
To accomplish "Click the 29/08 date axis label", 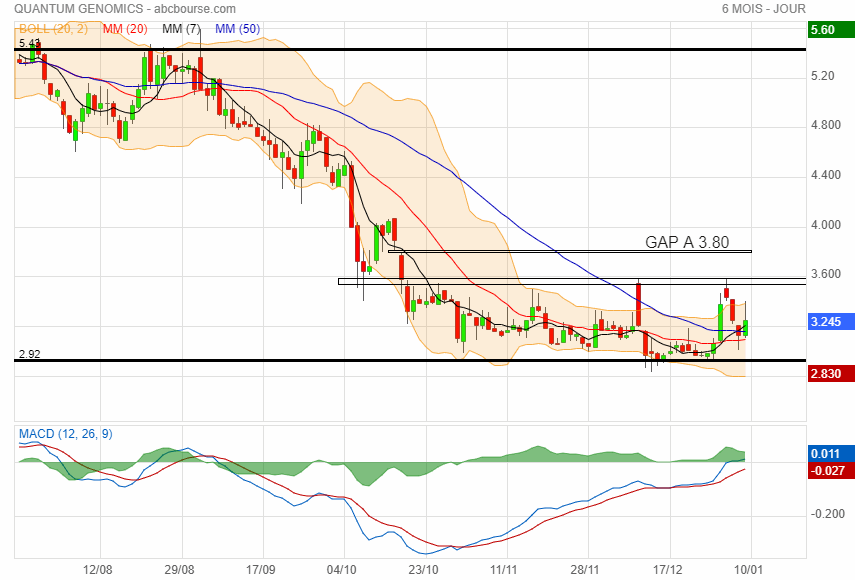I will point(179,570).
